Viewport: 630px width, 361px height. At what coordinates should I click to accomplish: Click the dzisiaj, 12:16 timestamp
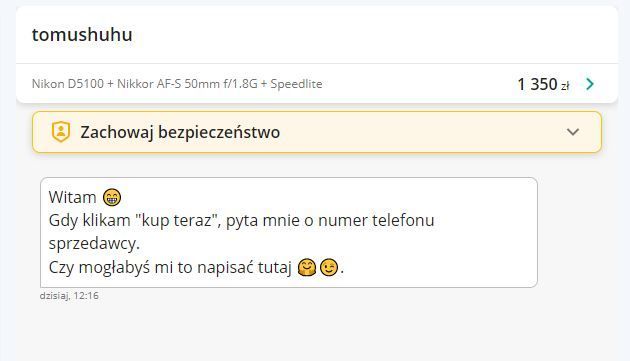click(x=69, y=295)
